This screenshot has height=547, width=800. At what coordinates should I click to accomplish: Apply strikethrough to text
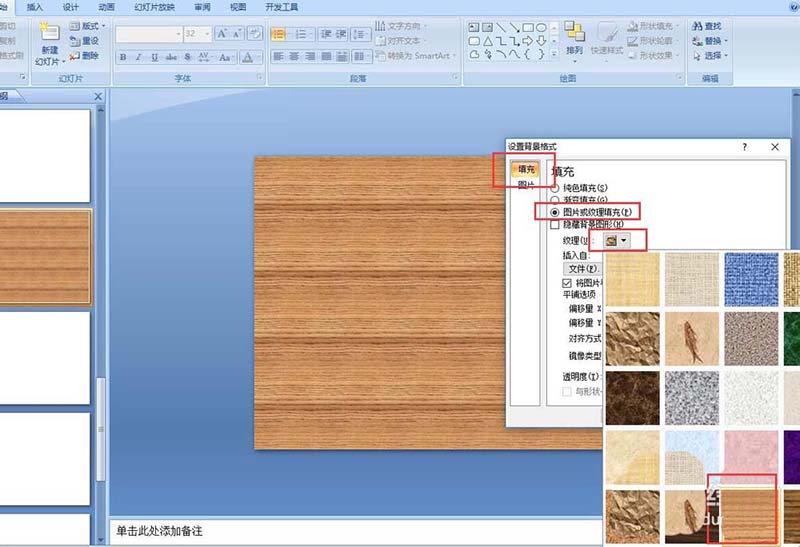(171, 57)
